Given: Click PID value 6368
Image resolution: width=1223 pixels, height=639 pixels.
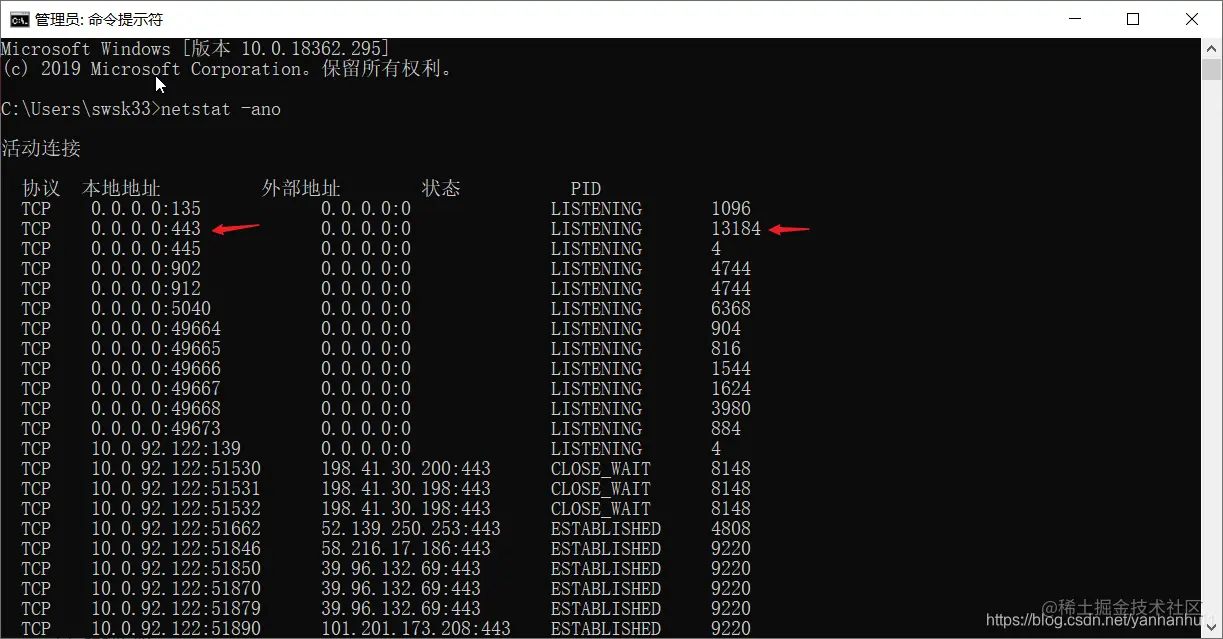Looking at the screenshot, I should tap(731, 309).
